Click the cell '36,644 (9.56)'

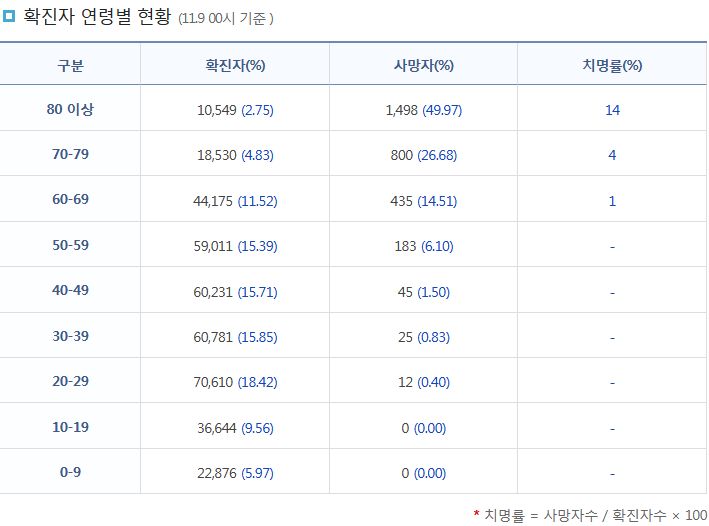point(235,428)
